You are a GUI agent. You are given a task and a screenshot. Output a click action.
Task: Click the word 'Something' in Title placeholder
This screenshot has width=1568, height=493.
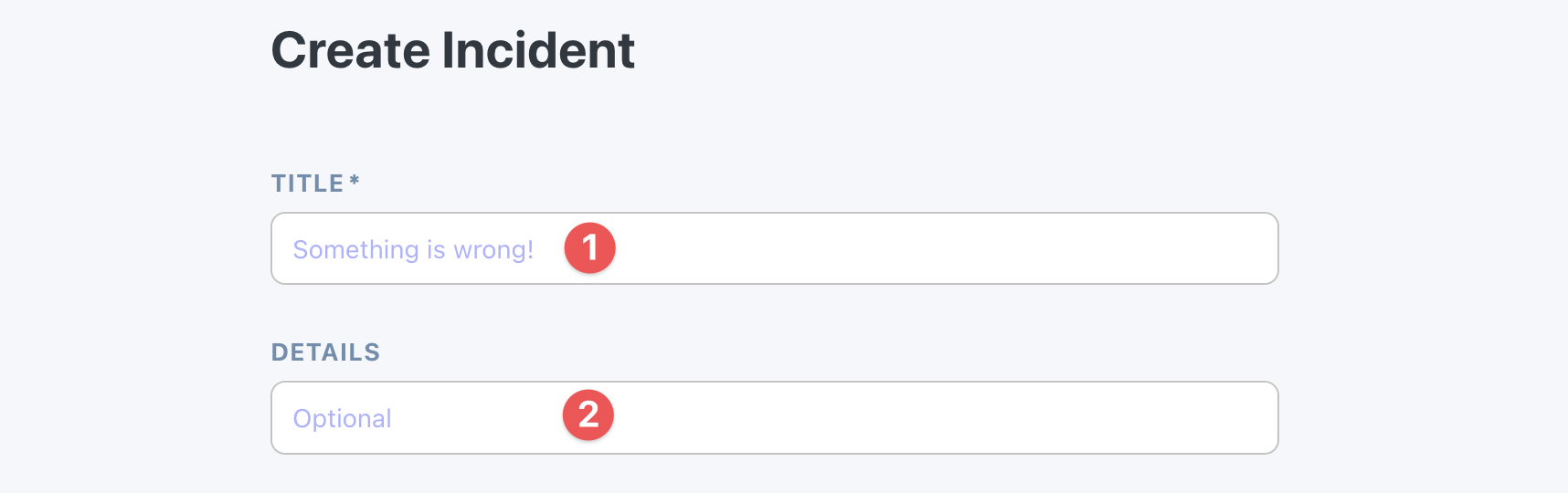coord(355,249)
